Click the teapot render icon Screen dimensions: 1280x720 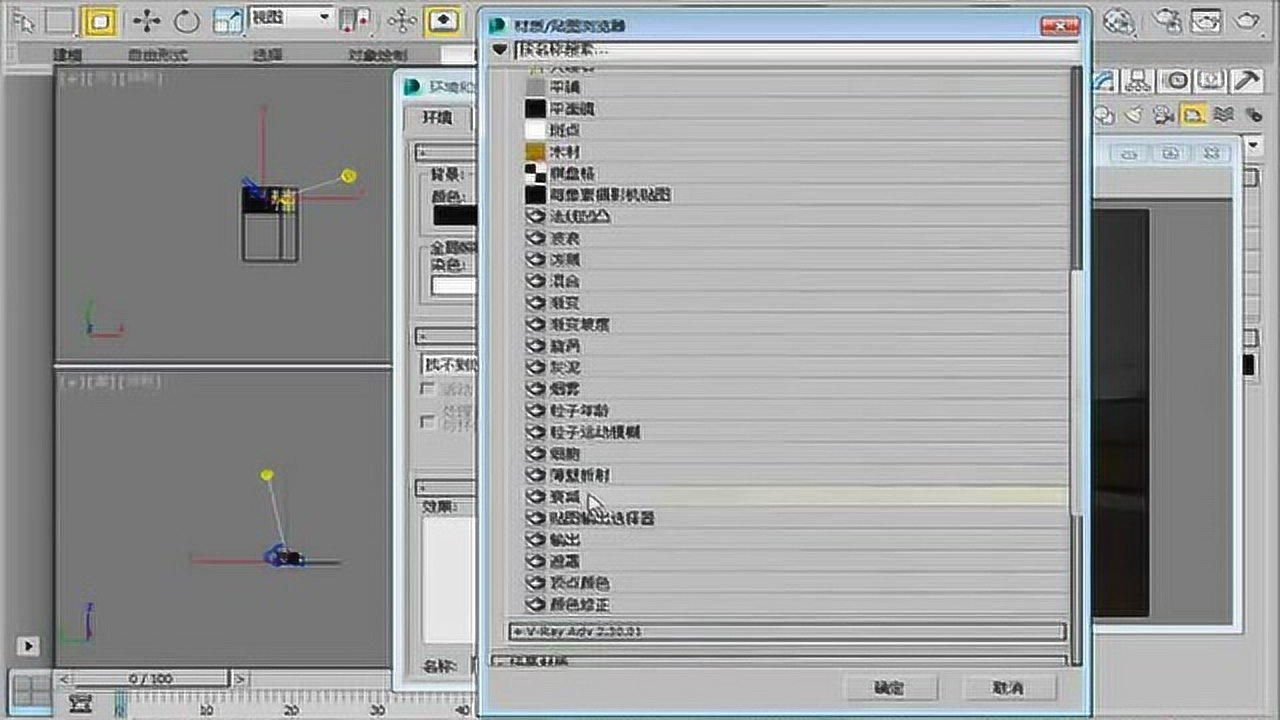tap(1247, 19)
